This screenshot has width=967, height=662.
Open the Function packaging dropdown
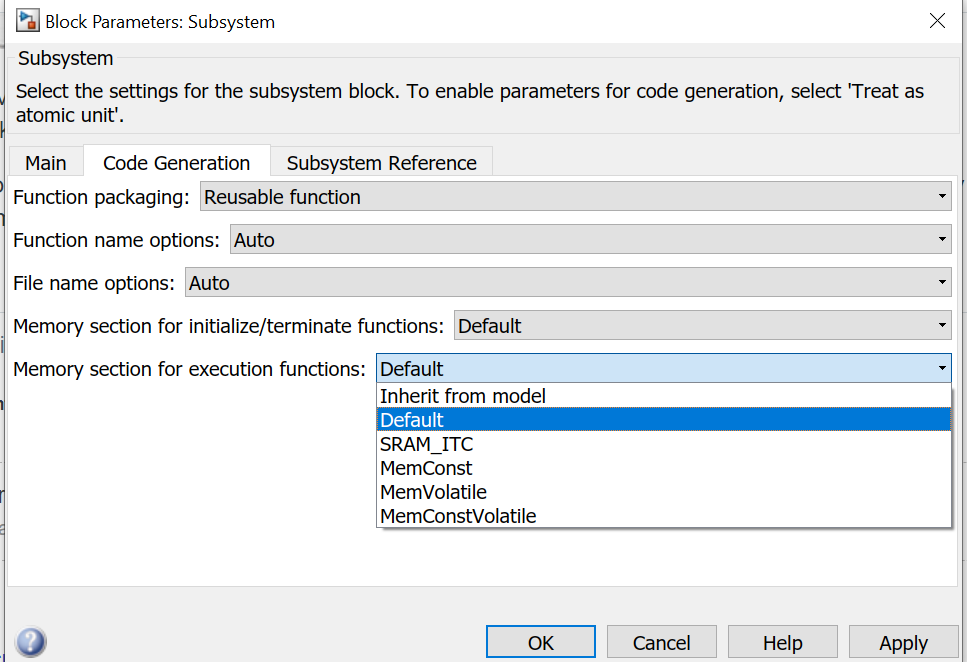pos(575,197)
